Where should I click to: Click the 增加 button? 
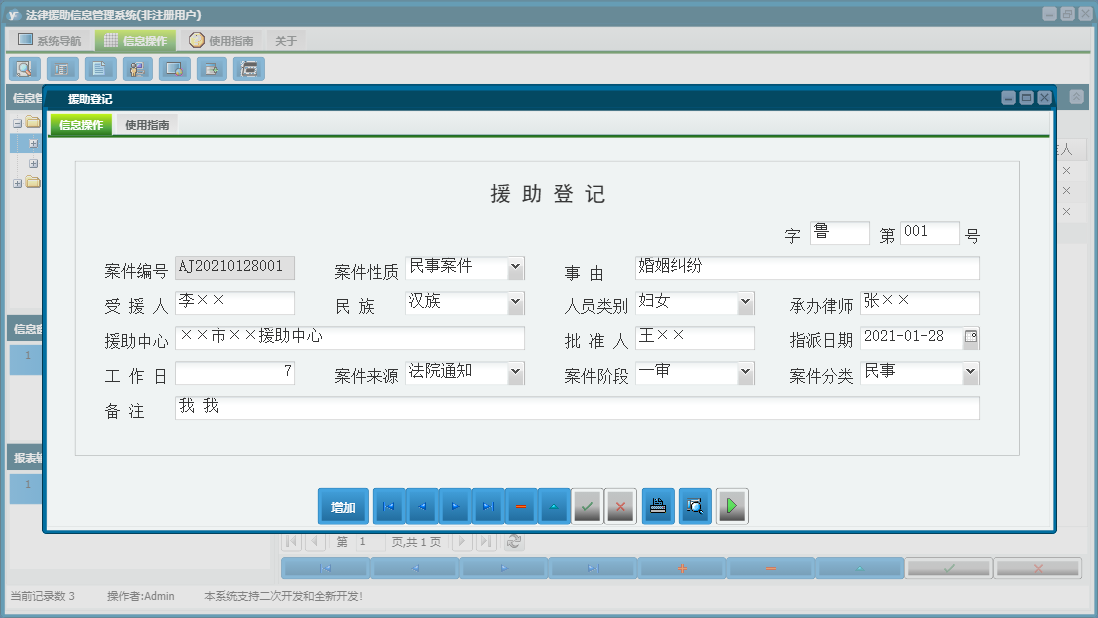click(x=343, y=506)
